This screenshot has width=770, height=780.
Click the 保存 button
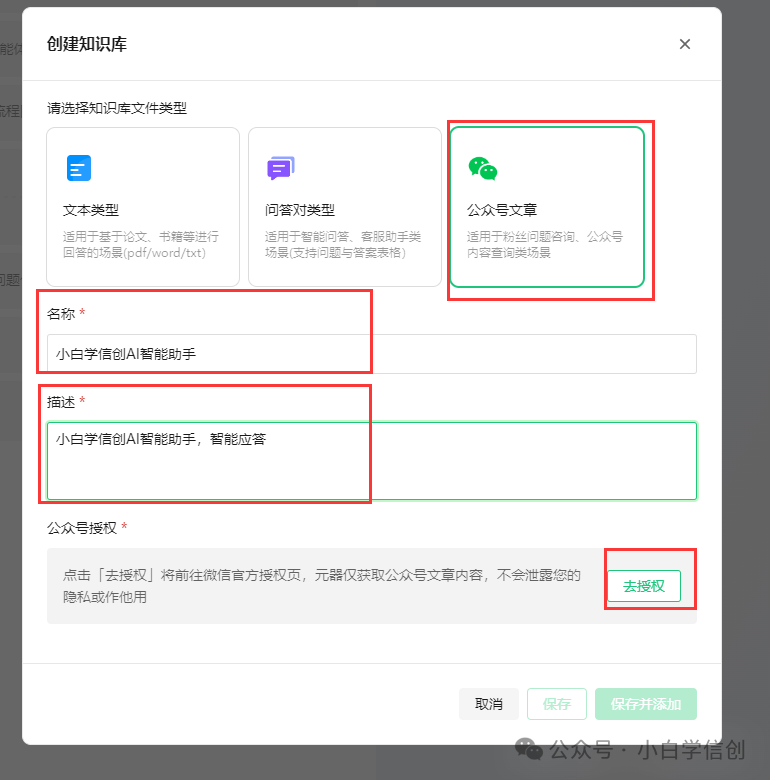[557, 704]
